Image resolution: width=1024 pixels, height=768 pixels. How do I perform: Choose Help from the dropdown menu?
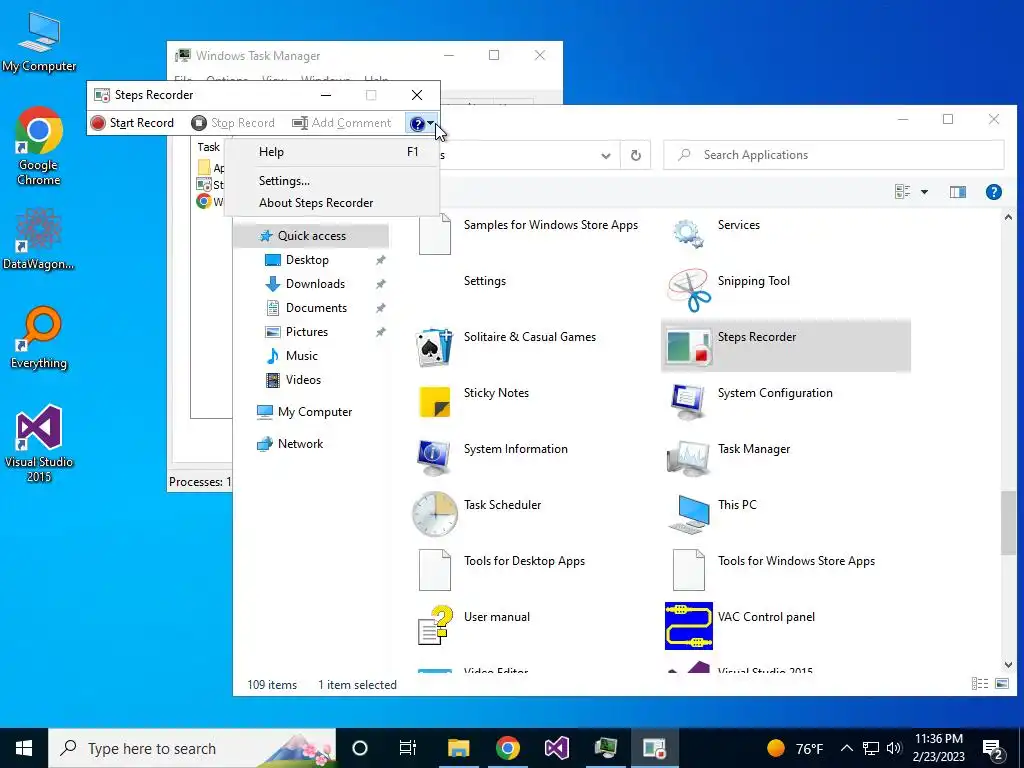[332, 152]
